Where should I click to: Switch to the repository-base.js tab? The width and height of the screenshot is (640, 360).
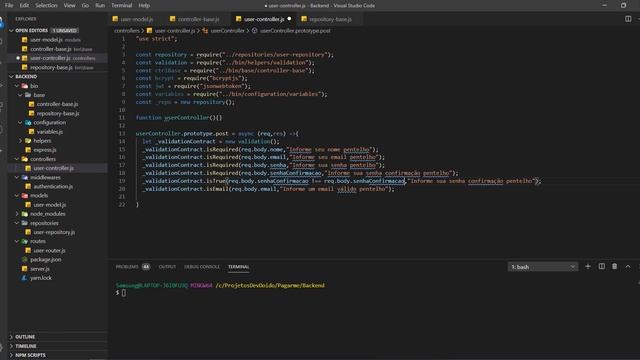click(x=330, y=19)
